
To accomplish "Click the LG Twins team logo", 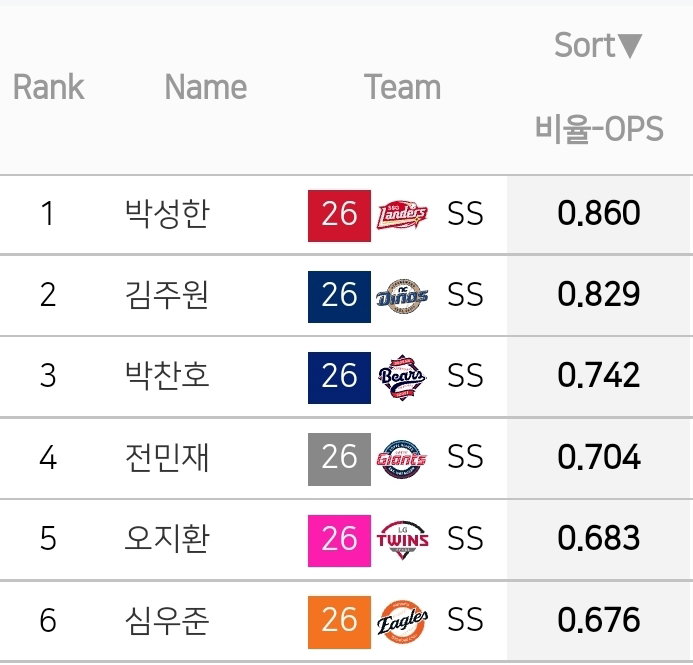I will (402, 540).
